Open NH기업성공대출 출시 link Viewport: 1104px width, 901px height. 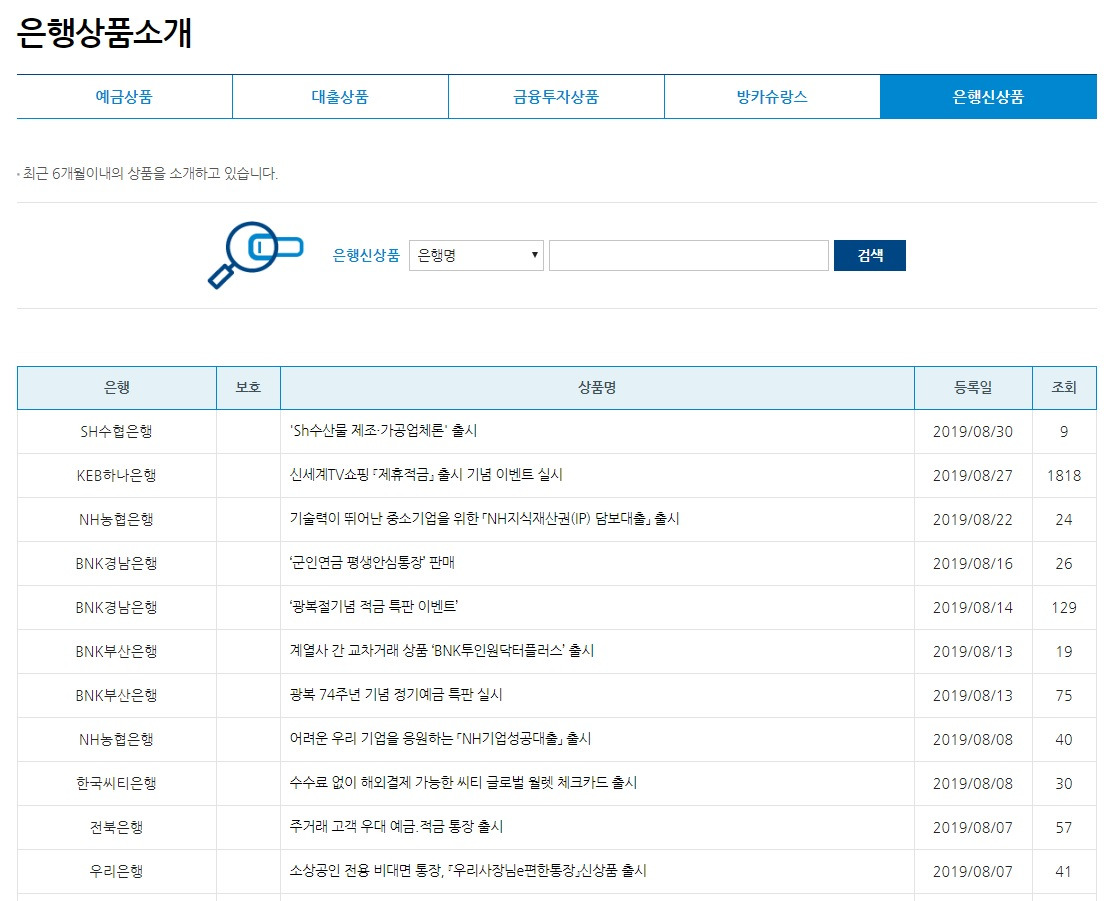441,739
